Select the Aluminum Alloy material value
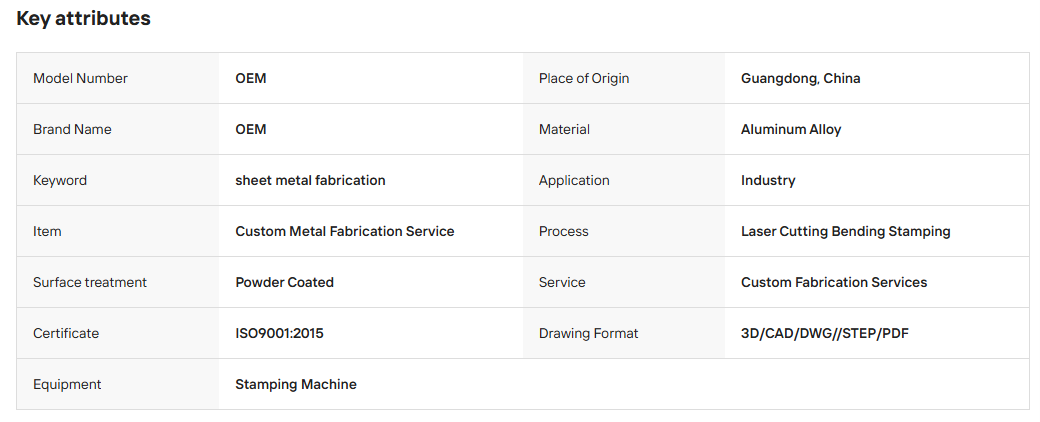Viewport: 1040px width, 422px height. [791, 129]
